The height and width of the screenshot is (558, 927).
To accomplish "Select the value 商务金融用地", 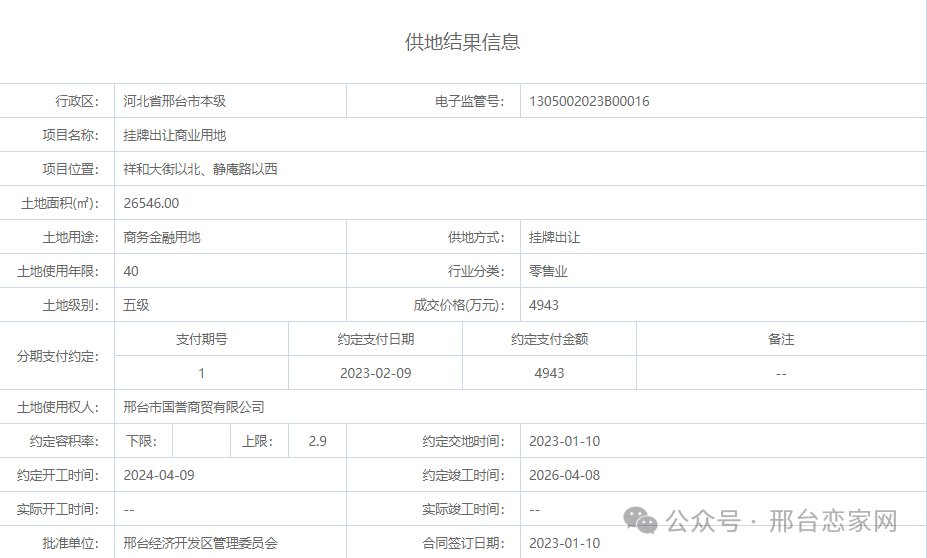I will 162,237.
